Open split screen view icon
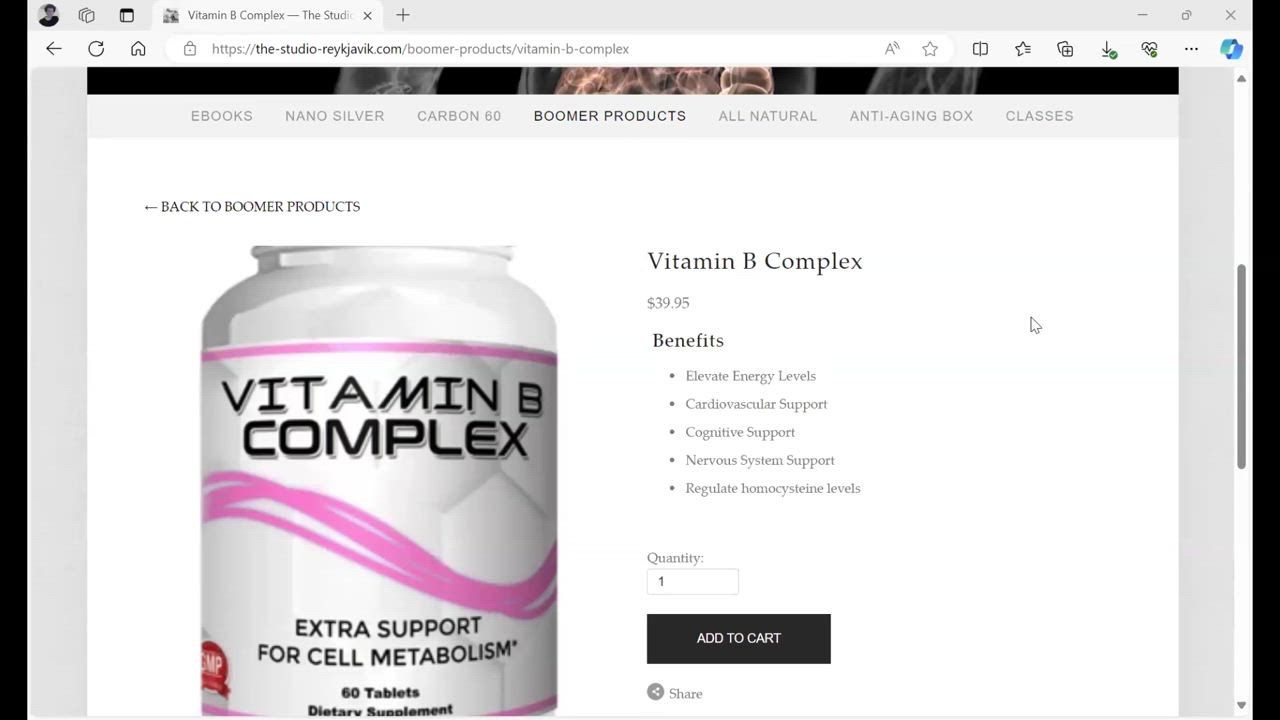The width and height of the screenshot is (1280, 720). pos(980,49)
